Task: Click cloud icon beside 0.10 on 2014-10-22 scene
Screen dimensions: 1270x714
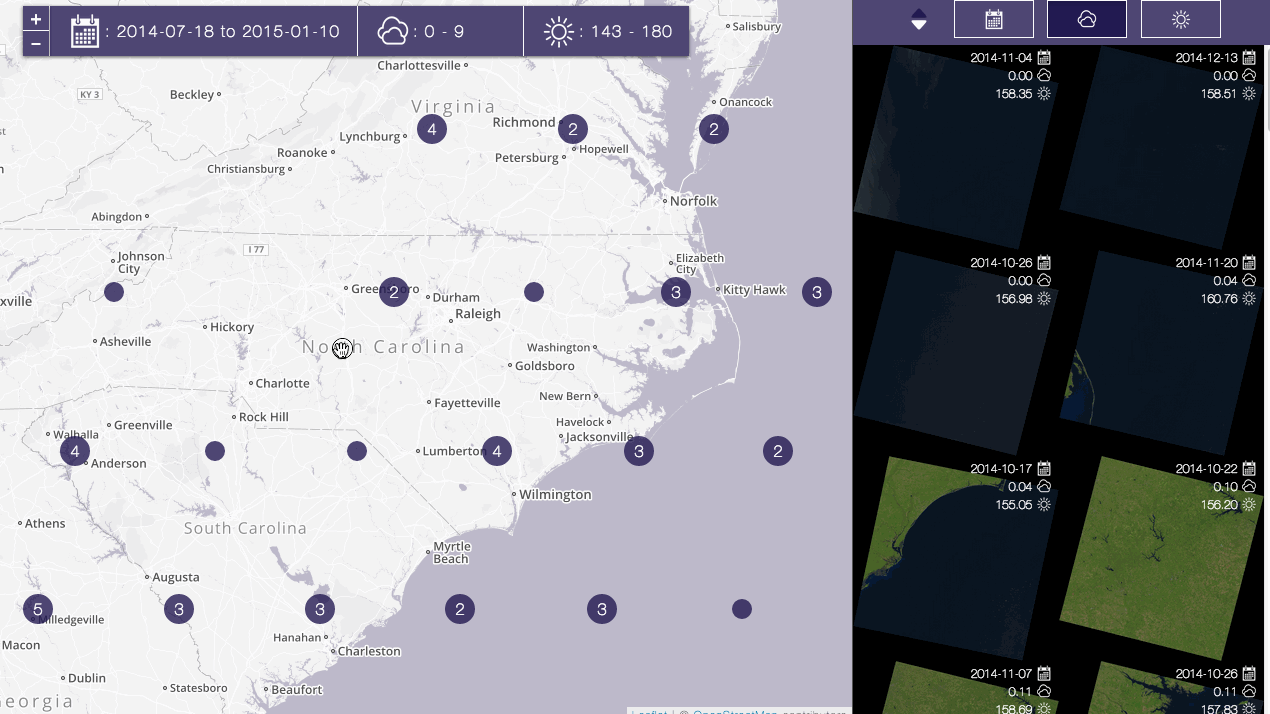Action: (x=1249, y=486)
